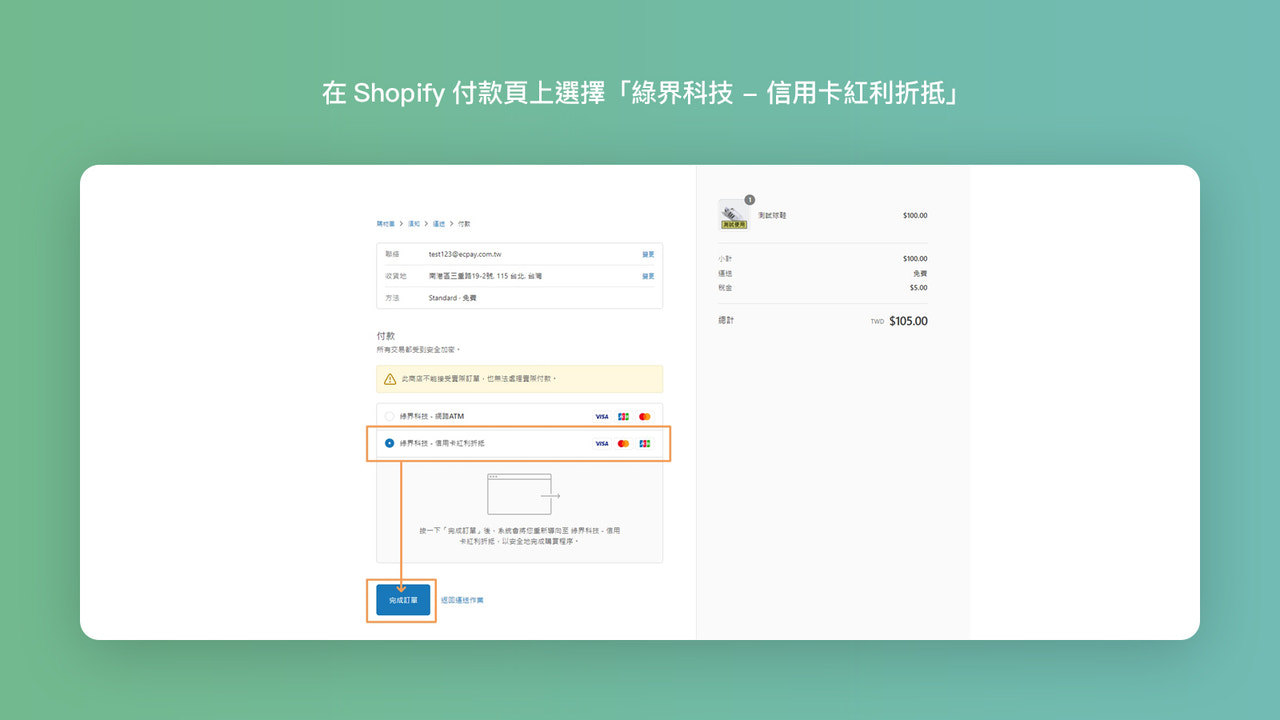1280x720 pixels.
Task: Click the redirect text mentioning 完成訂單
Action: point(519,535)
